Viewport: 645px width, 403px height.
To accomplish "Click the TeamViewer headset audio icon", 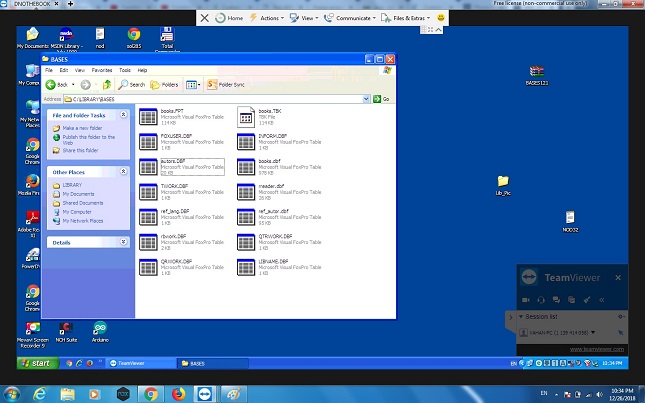I will pyautogui.click(x=541, y=300).
